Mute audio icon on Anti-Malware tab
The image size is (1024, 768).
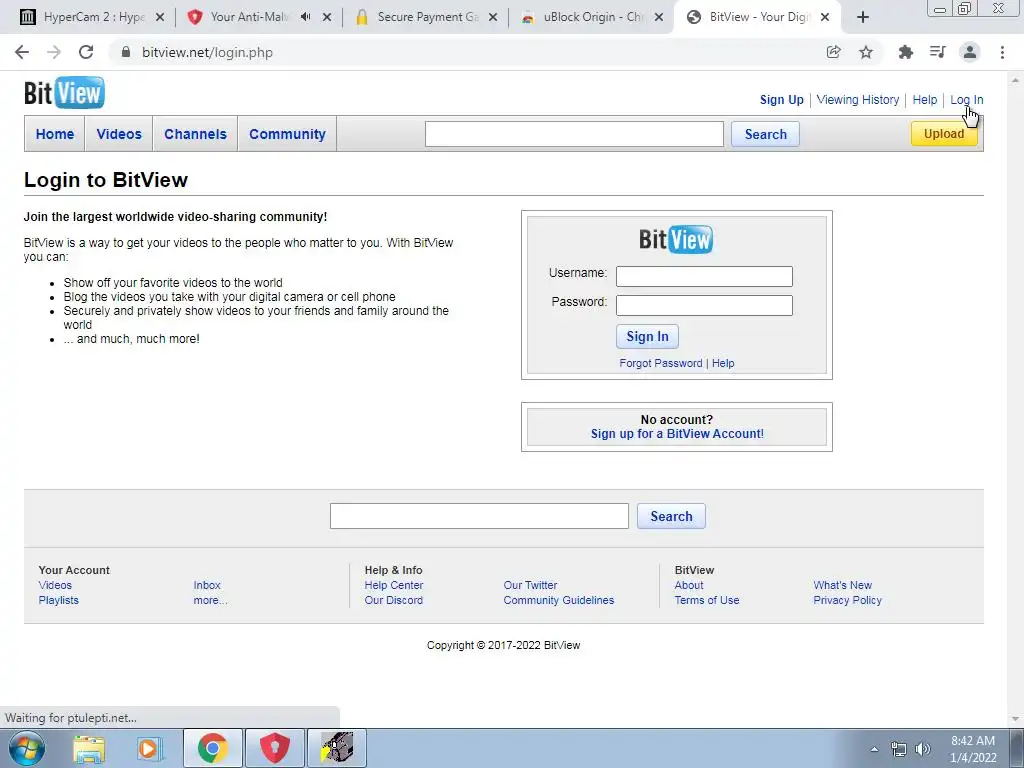pyautogui.click(x=306, y=17)
